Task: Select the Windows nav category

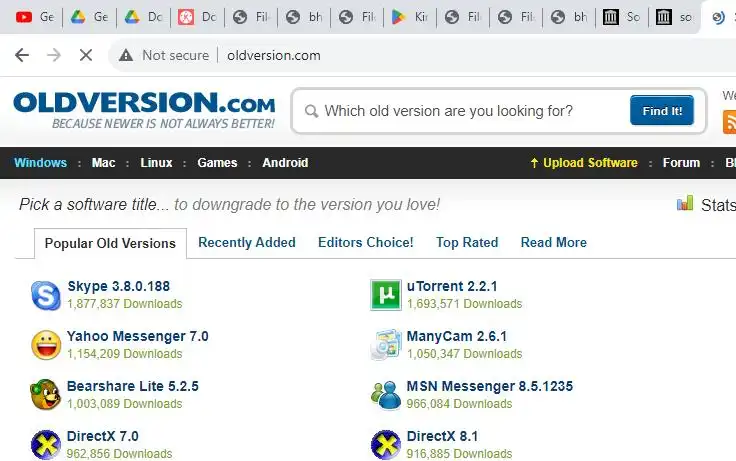Action: [40, 163]
